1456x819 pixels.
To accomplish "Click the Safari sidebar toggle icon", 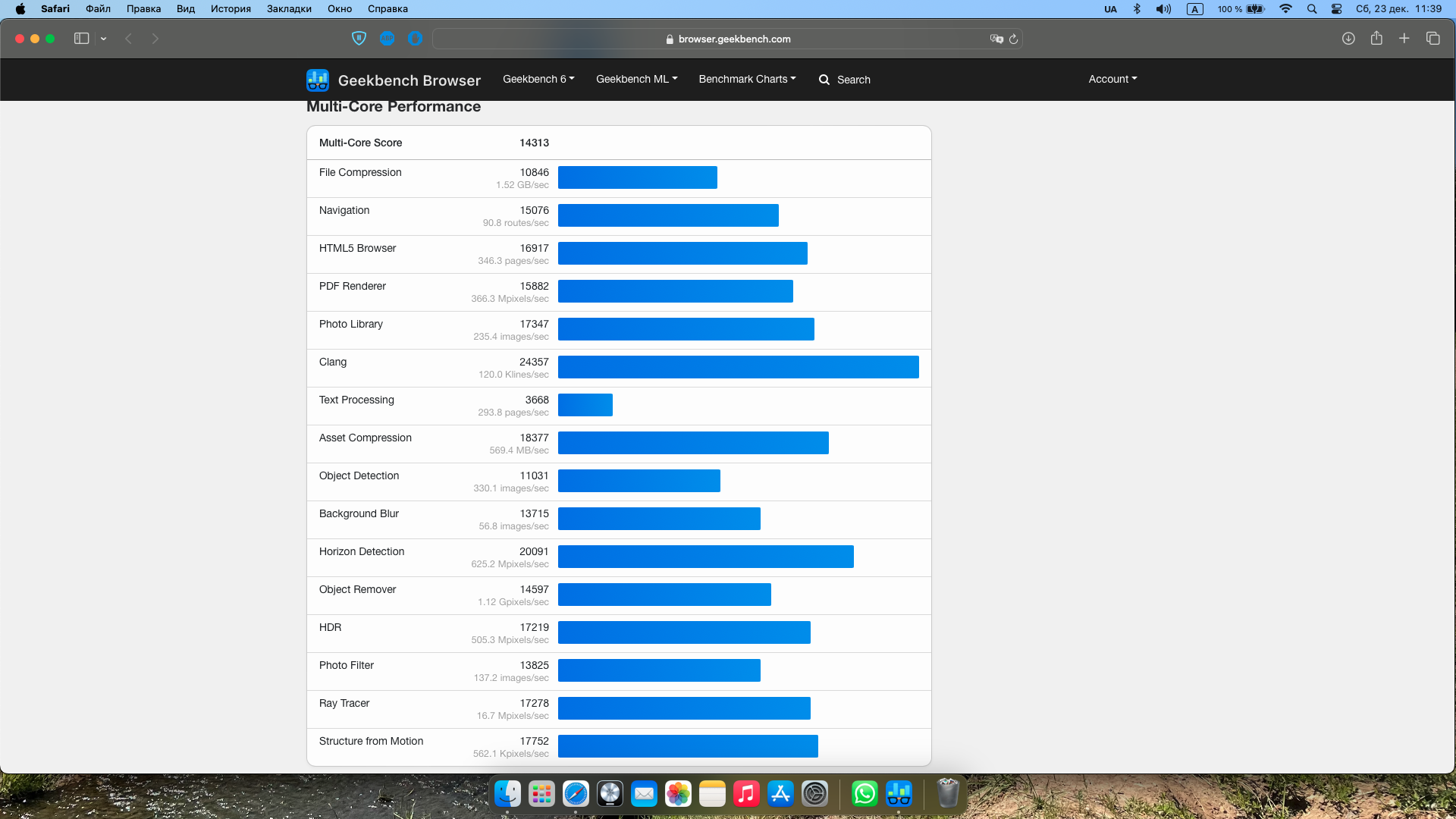I will pyautogui.click(x=81, y=39).
